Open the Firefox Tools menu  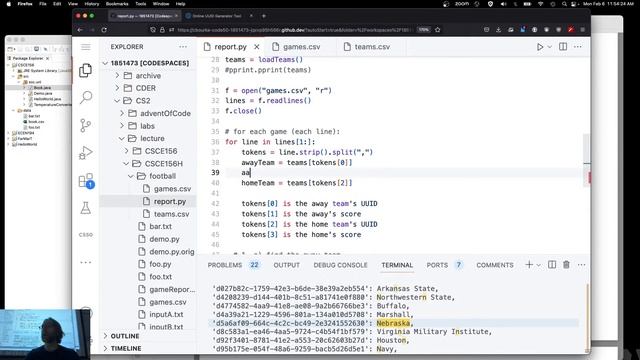141,4
